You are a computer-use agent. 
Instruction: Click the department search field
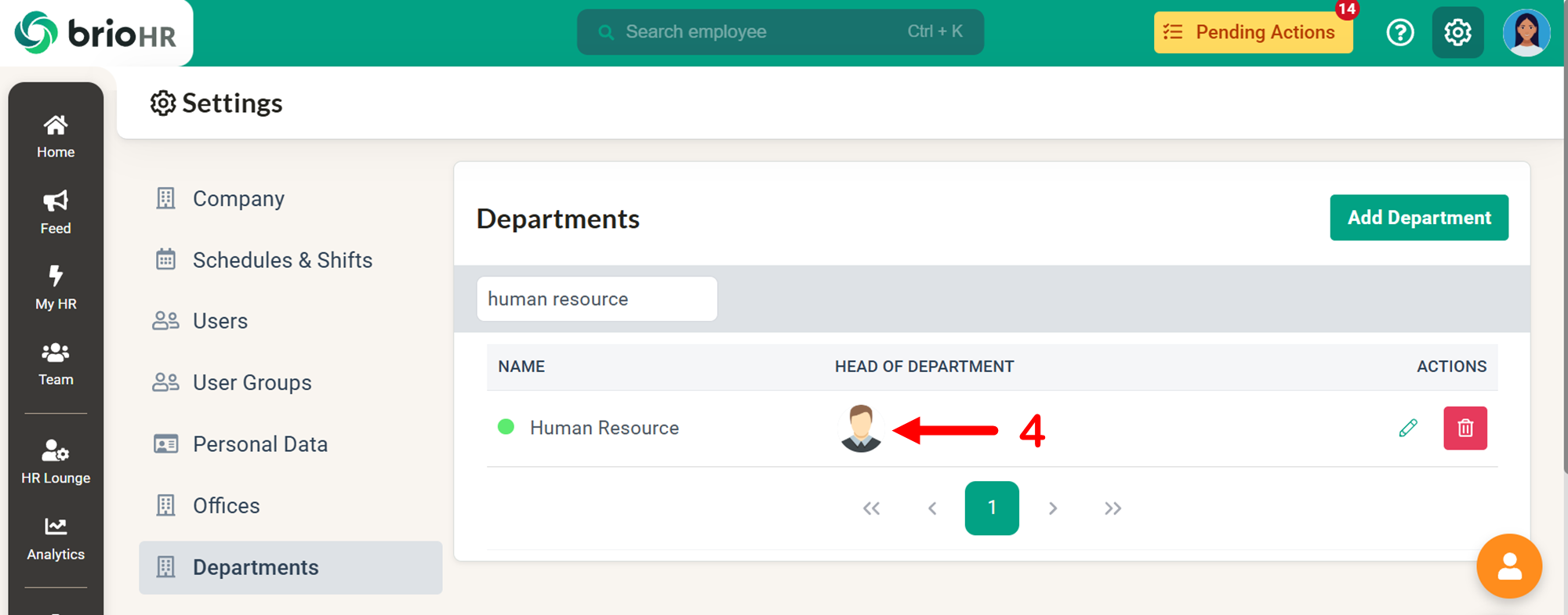(597, 299)
